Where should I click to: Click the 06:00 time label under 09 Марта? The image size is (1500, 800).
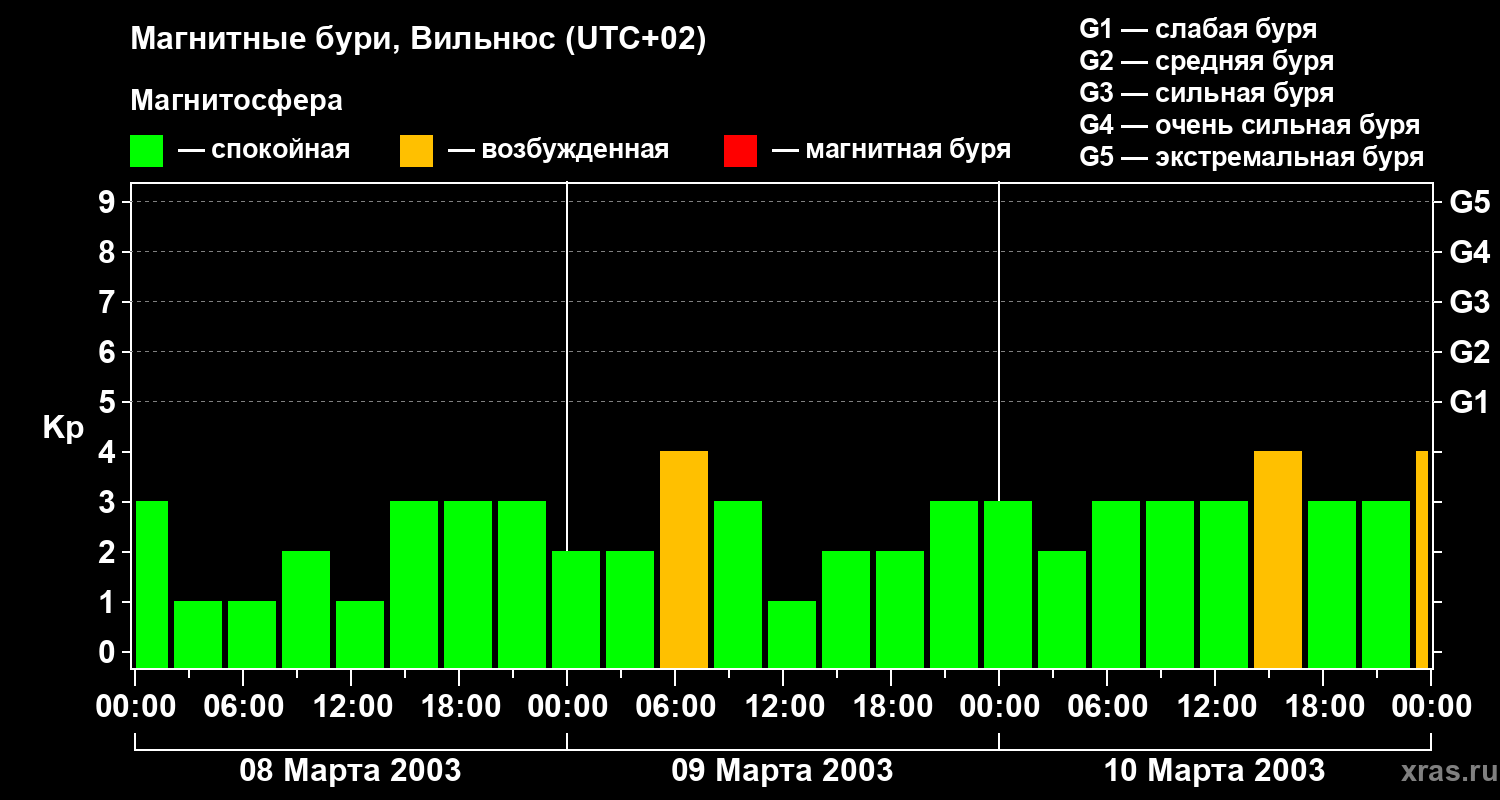675,706
